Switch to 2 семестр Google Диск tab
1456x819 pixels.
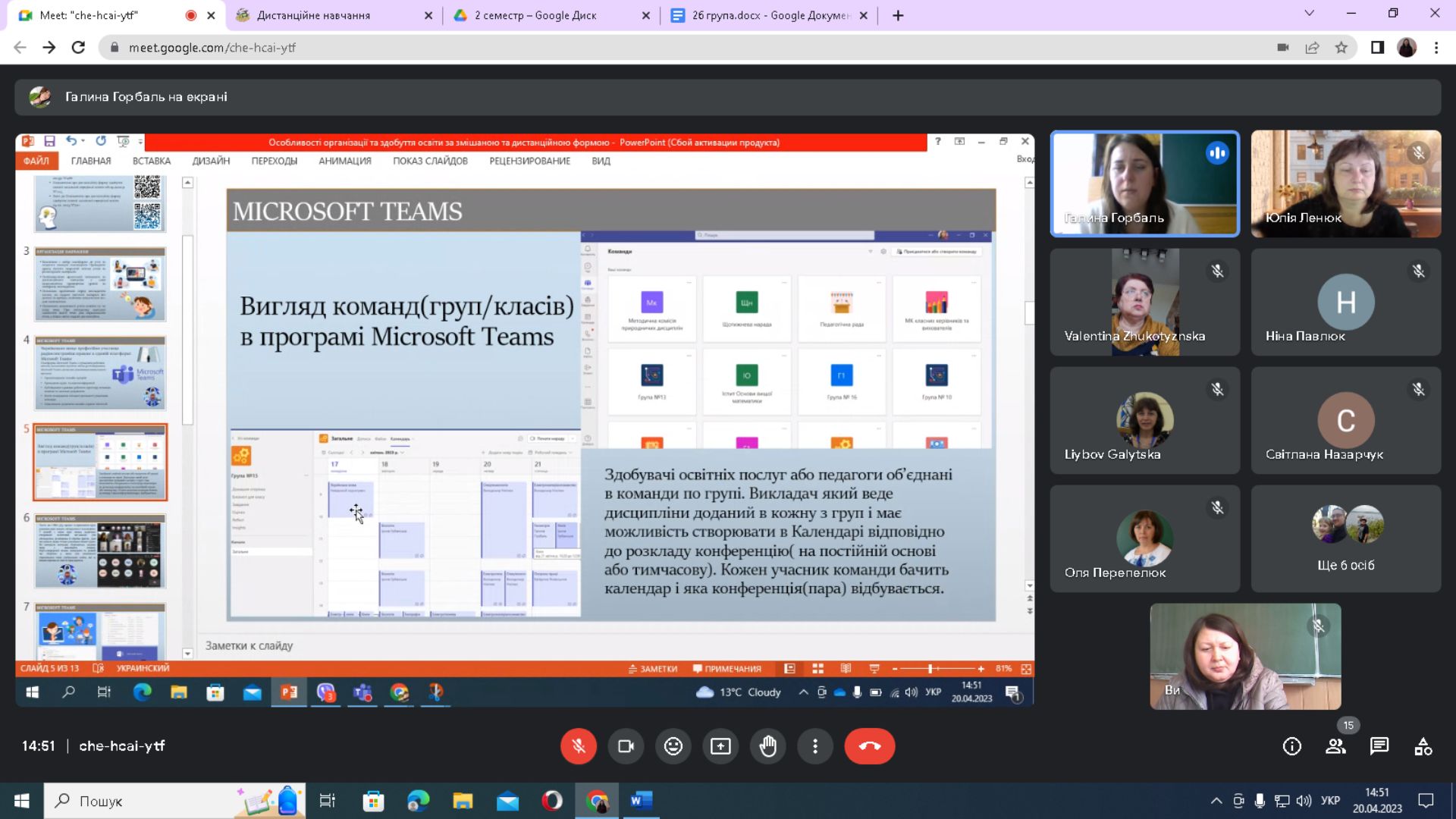(x=551, y=15)
